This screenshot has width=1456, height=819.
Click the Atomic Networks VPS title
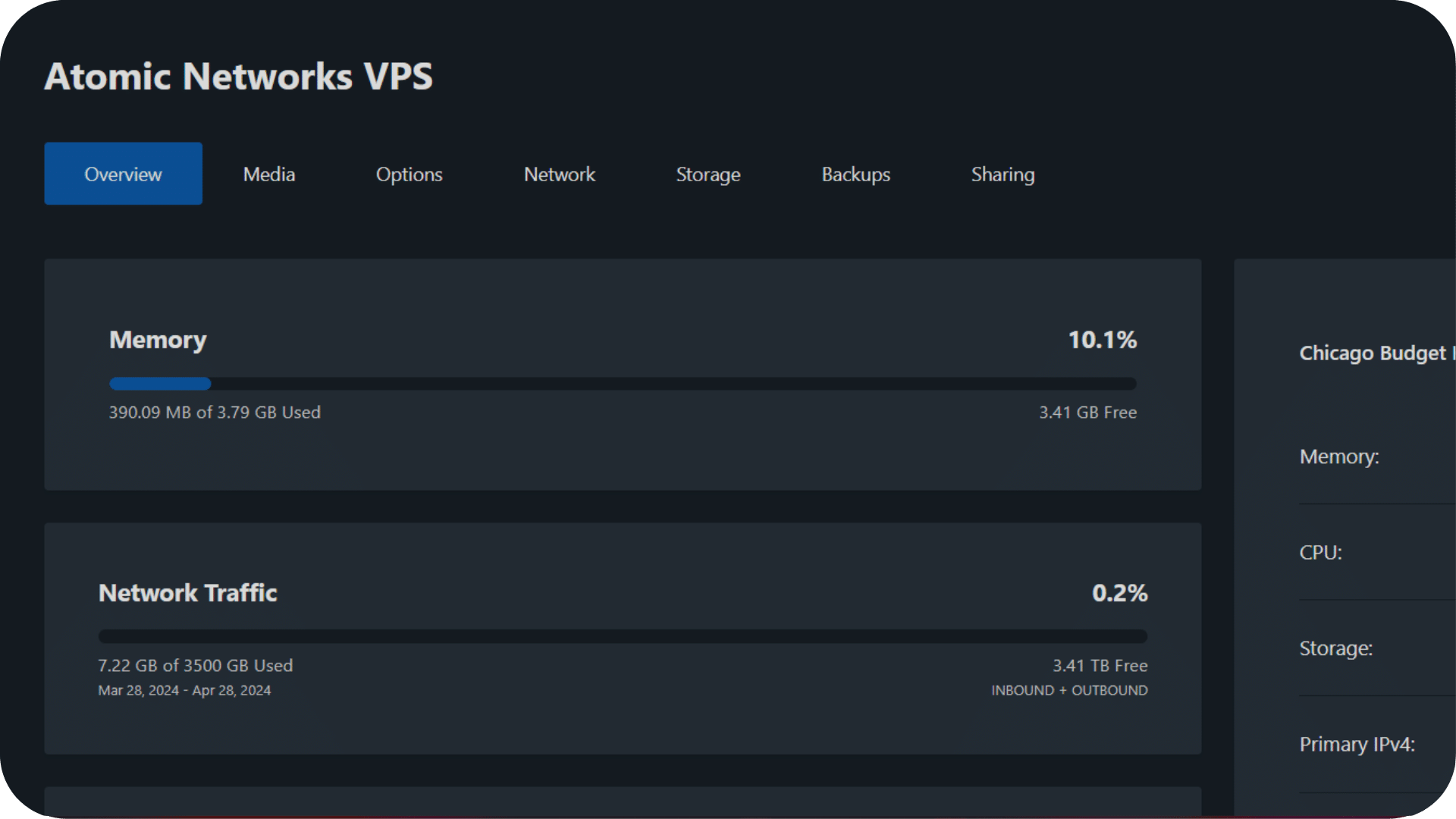[x=238, y=77]
